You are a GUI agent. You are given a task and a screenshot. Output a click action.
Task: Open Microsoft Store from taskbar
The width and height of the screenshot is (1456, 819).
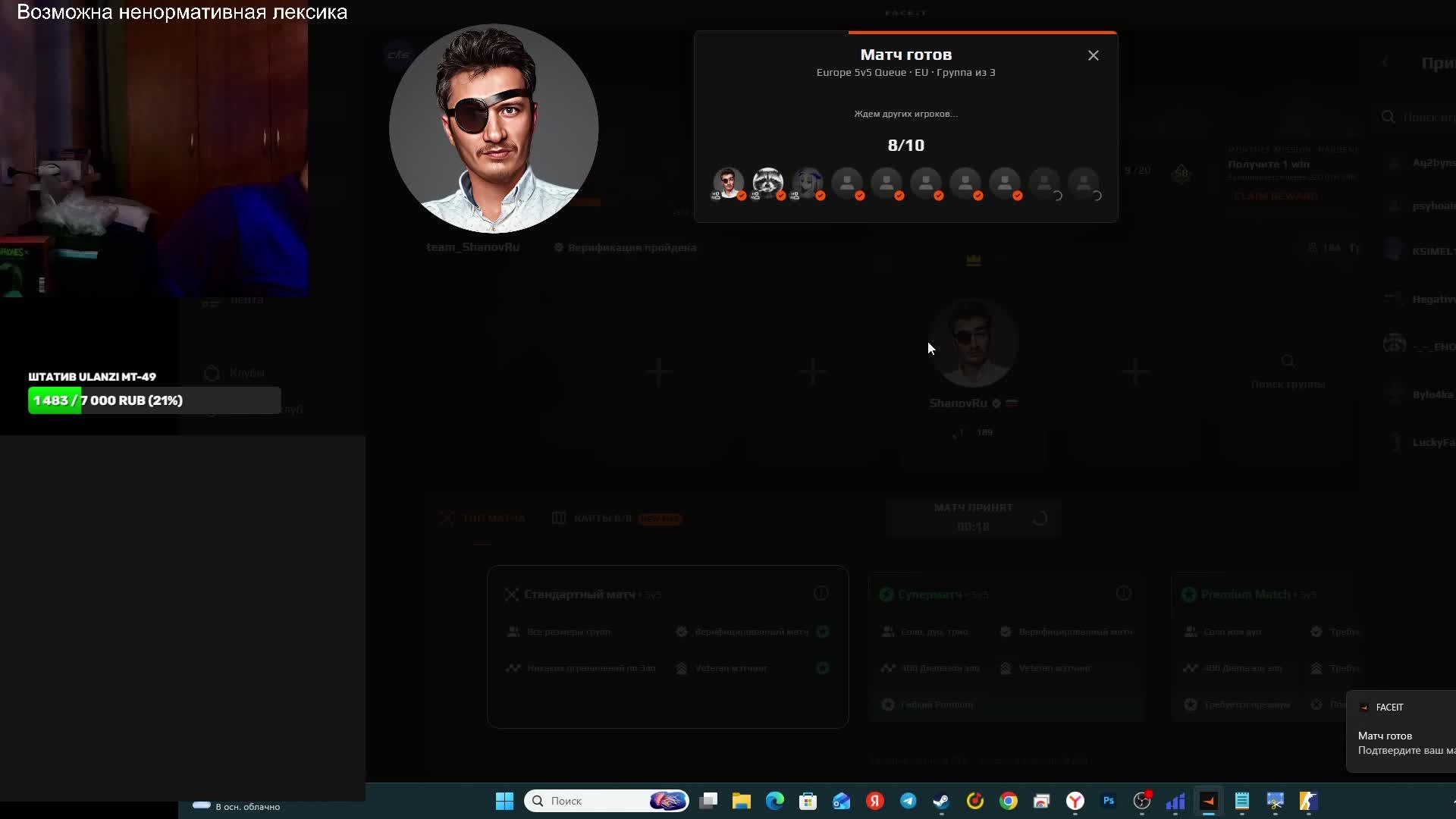[x=808, y=801]
